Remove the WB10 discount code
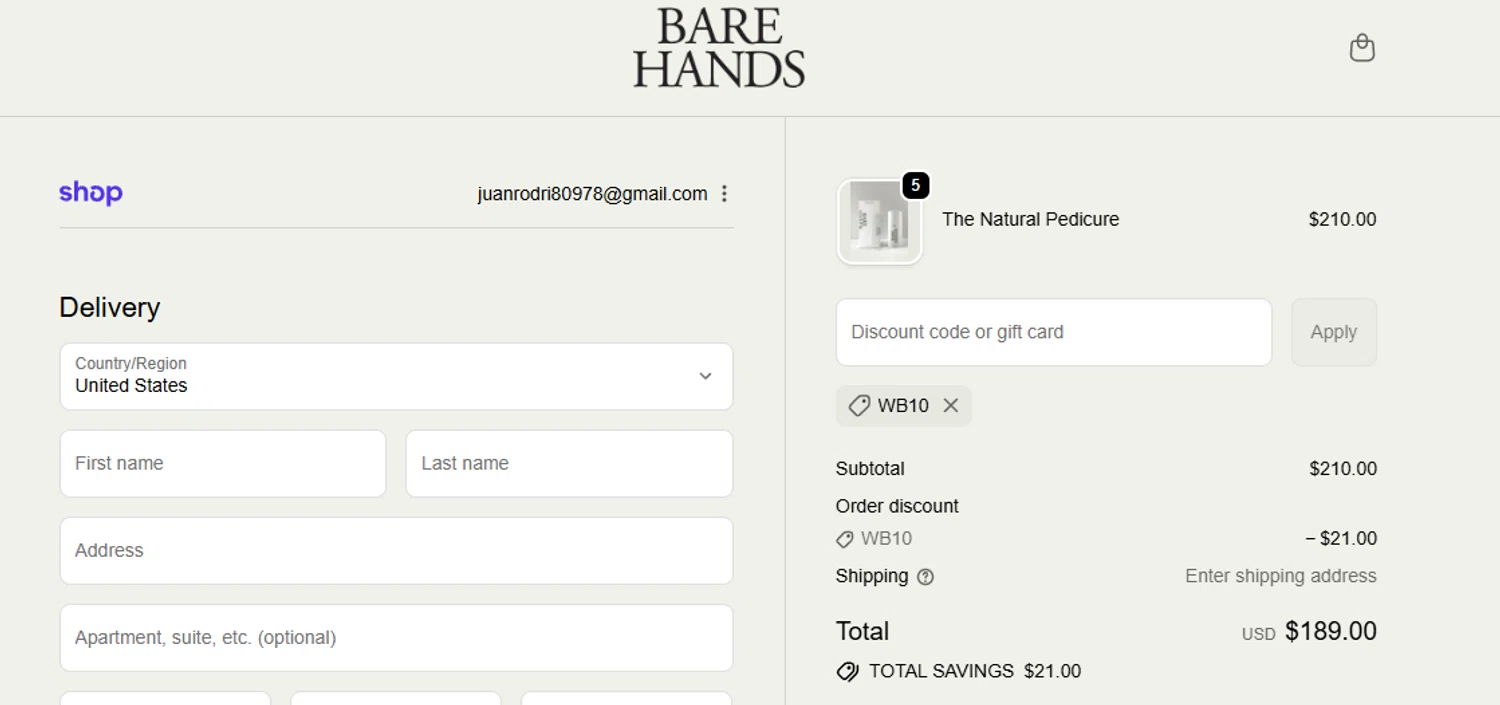 [x=950, y=405]
